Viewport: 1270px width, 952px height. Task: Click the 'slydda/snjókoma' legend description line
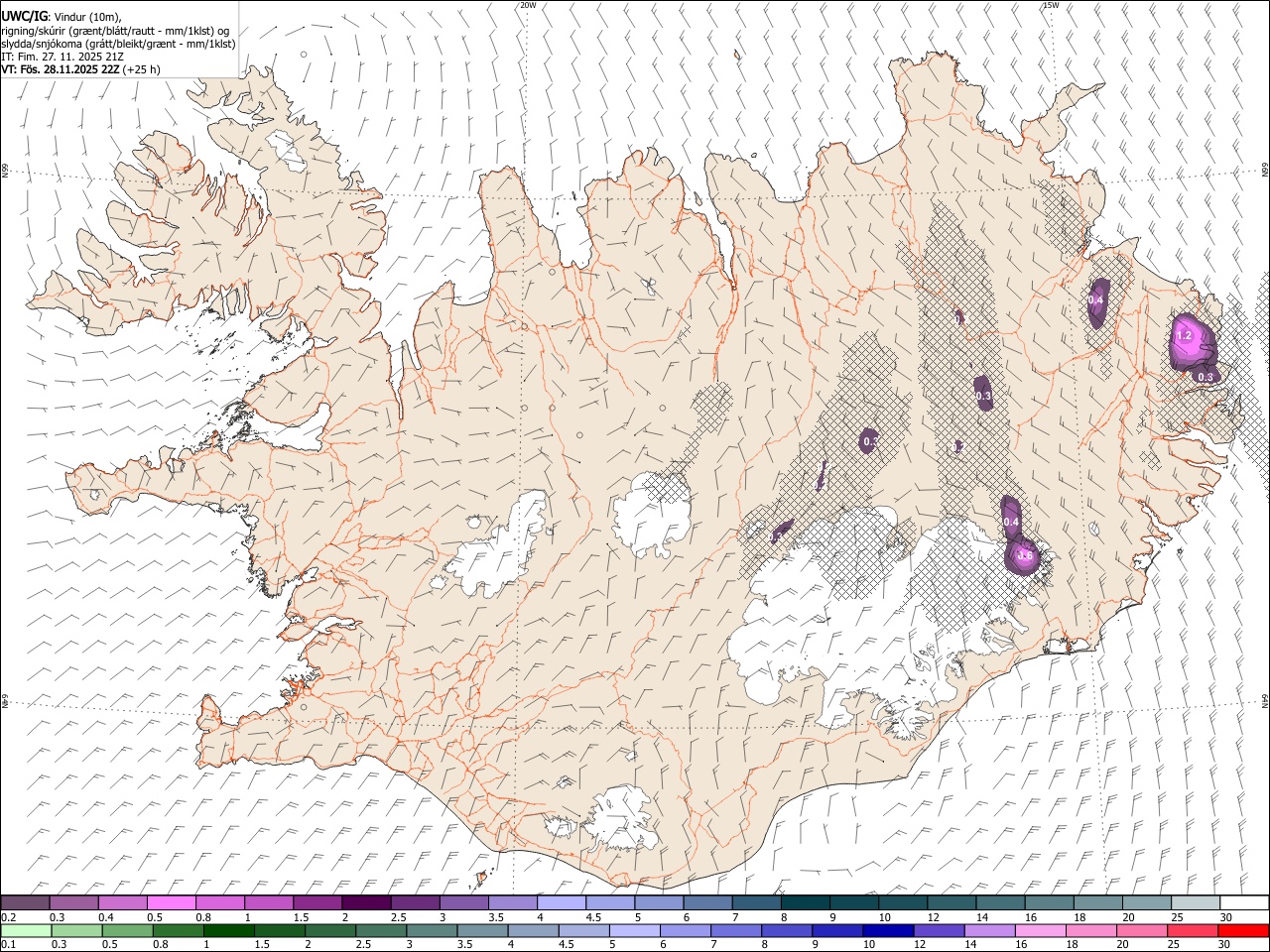point(118,44)
